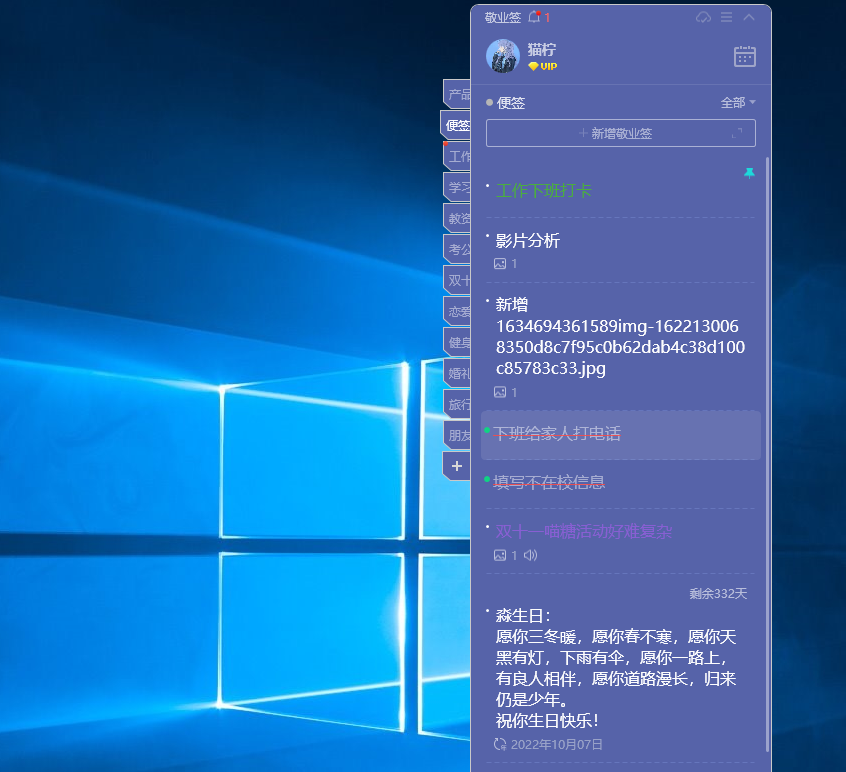The height and width of the screenshot is (772, 846).
Task: Select the 便签 category tab
Action: coord(456,125)
